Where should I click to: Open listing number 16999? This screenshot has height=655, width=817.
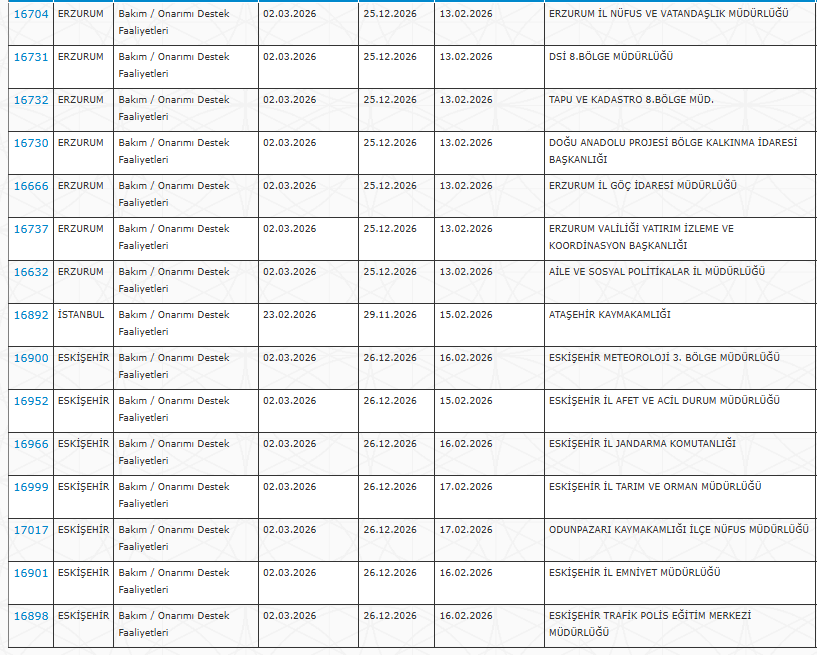(30, 487)
